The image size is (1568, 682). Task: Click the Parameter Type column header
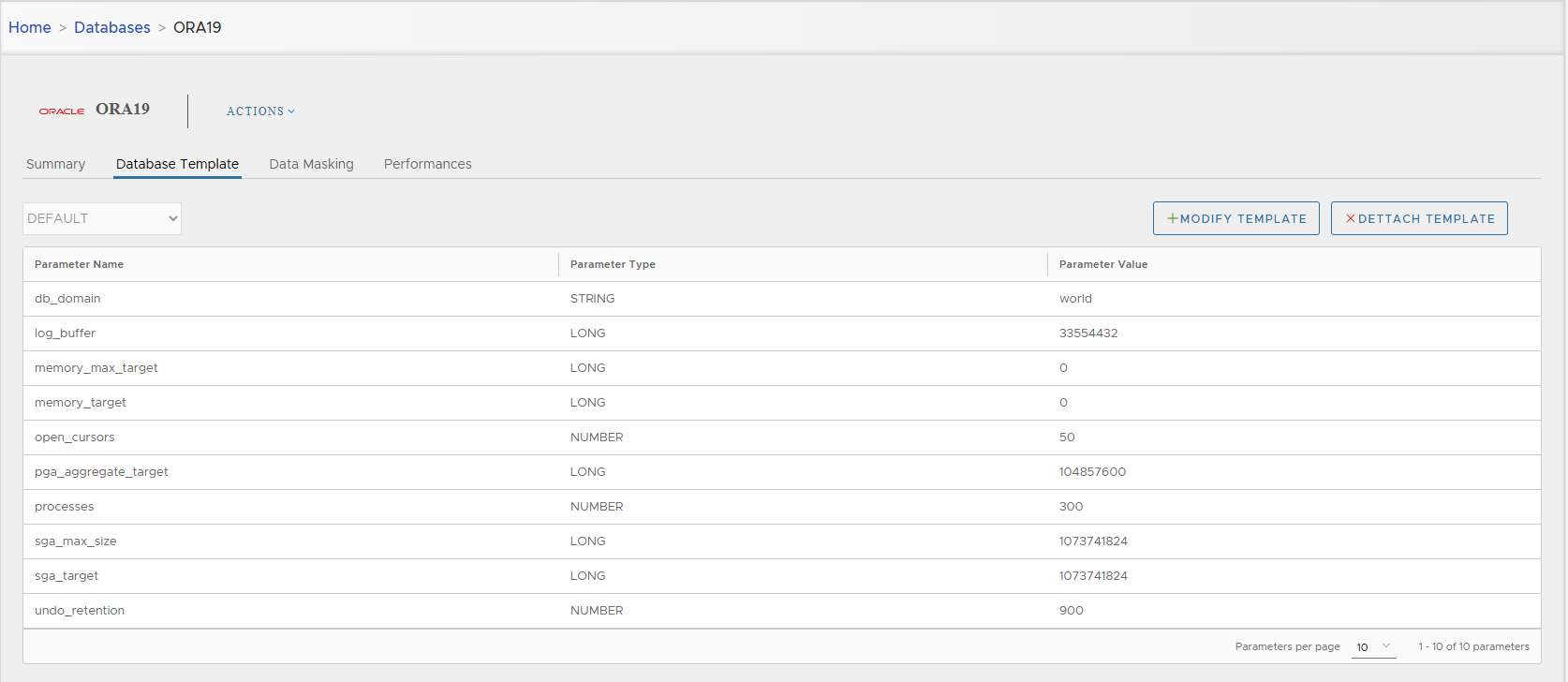click(613, 264)
